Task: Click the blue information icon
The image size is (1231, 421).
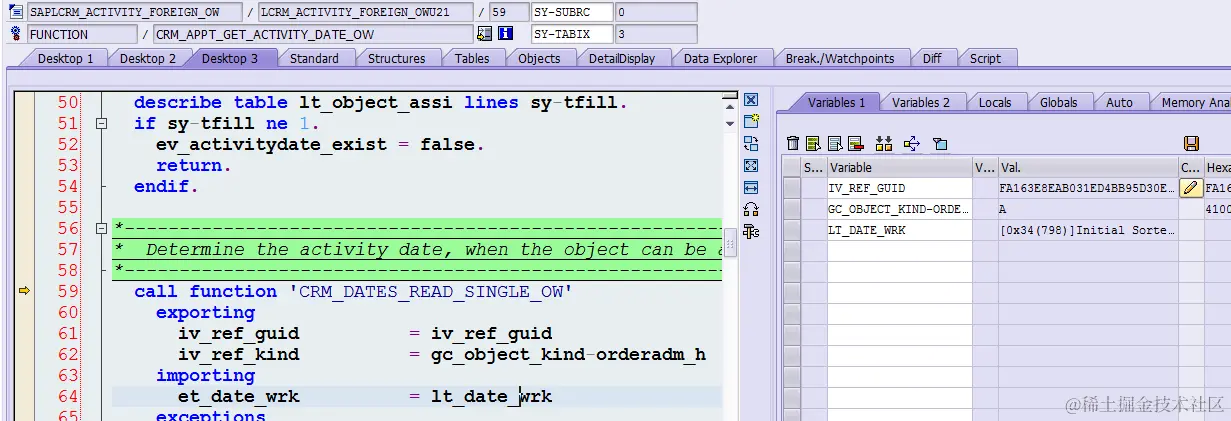Action: [505, 34]
